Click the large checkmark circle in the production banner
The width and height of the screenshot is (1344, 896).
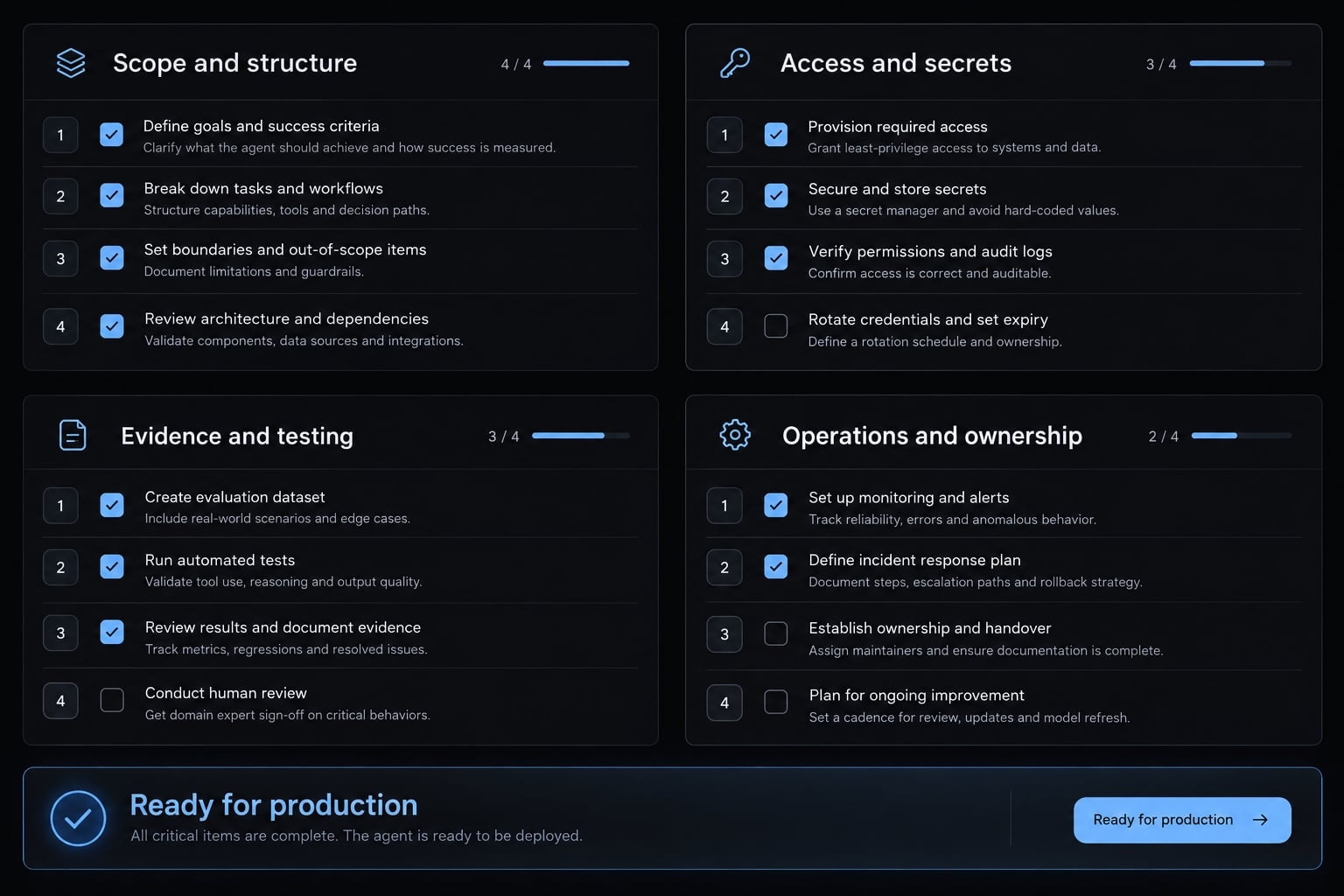point(78,818)
